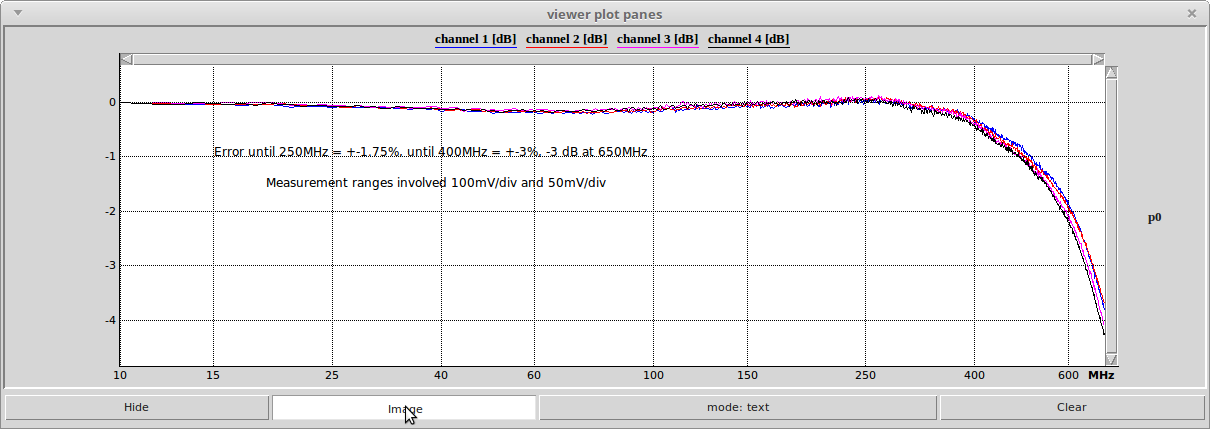Click the vertical scrollbar up arrow
Viewport: 1210px width, 429px height.
pyautogui.click(x=1111, y=72)
